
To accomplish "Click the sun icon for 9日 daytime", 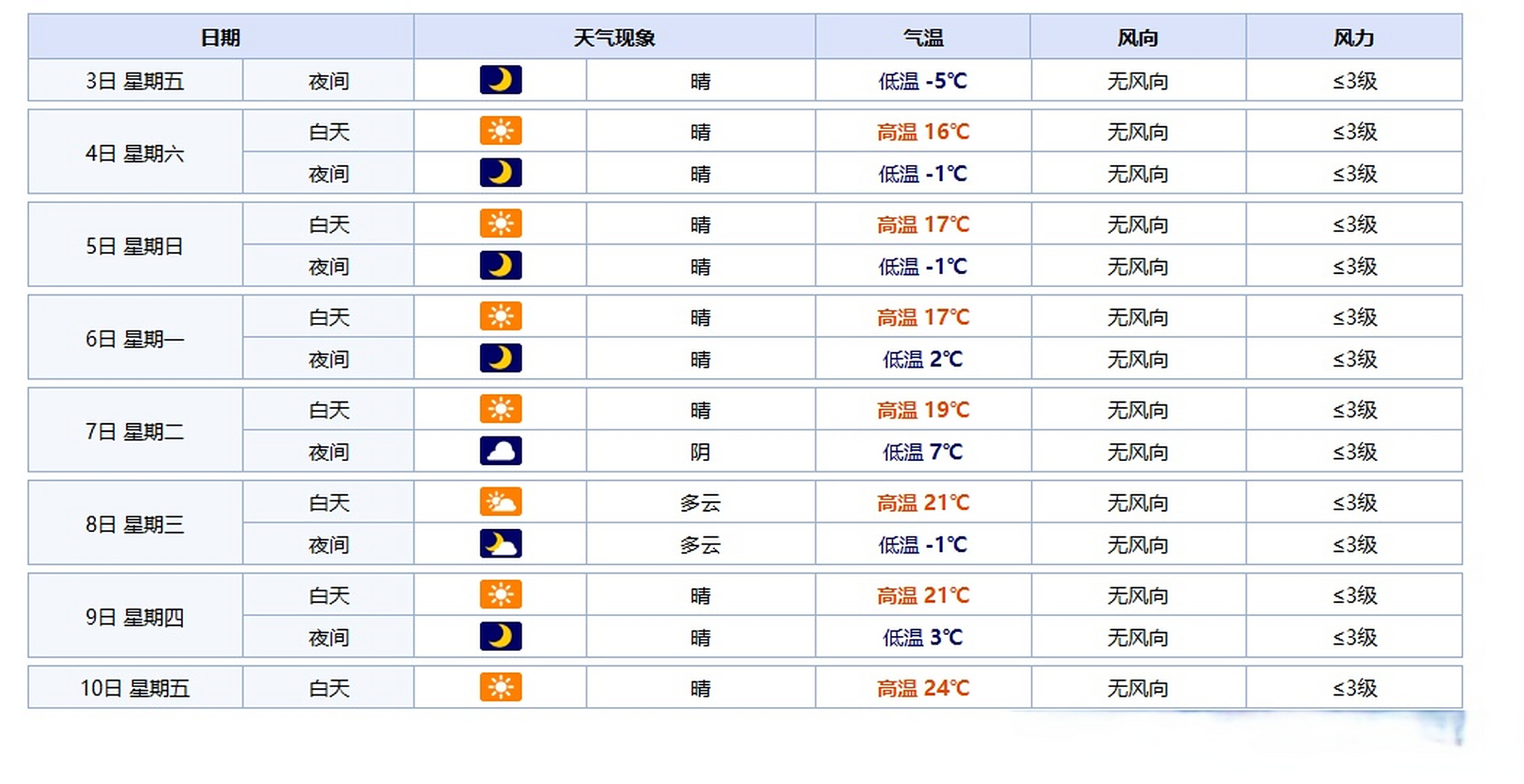I will coord(501,594).
